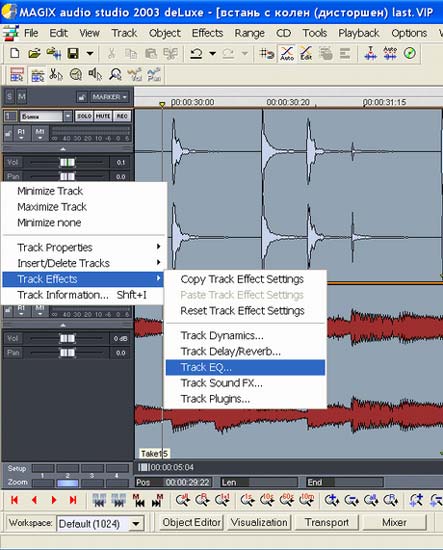Jump to project end red arrow
This screenshot has width=443, height=550.
coord(73,500)
